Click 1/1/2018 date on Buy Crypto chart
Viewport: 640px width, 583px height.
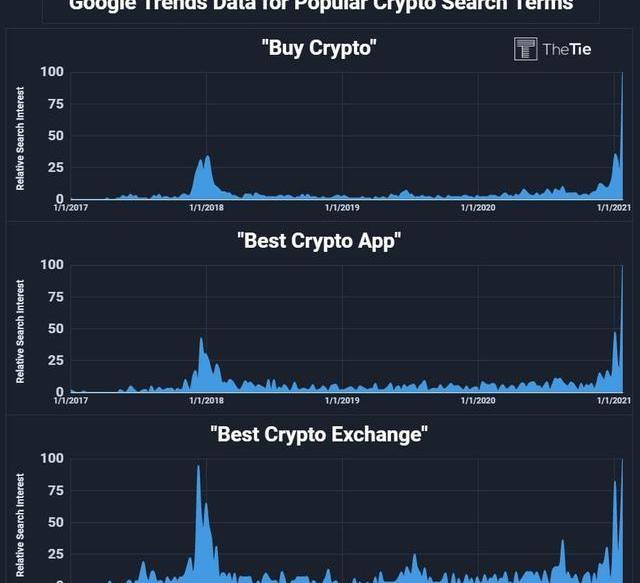click(x=207, y=208)
